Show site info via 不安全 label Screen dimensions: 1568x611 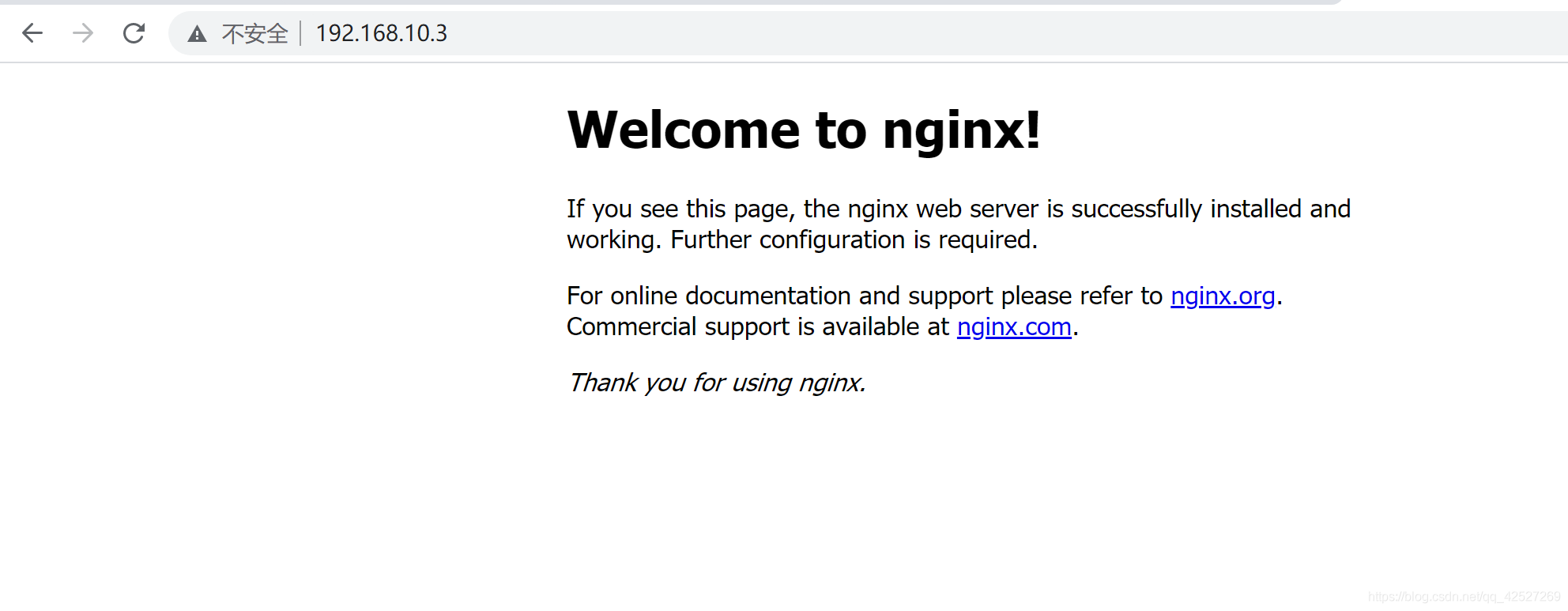[254, 34]
